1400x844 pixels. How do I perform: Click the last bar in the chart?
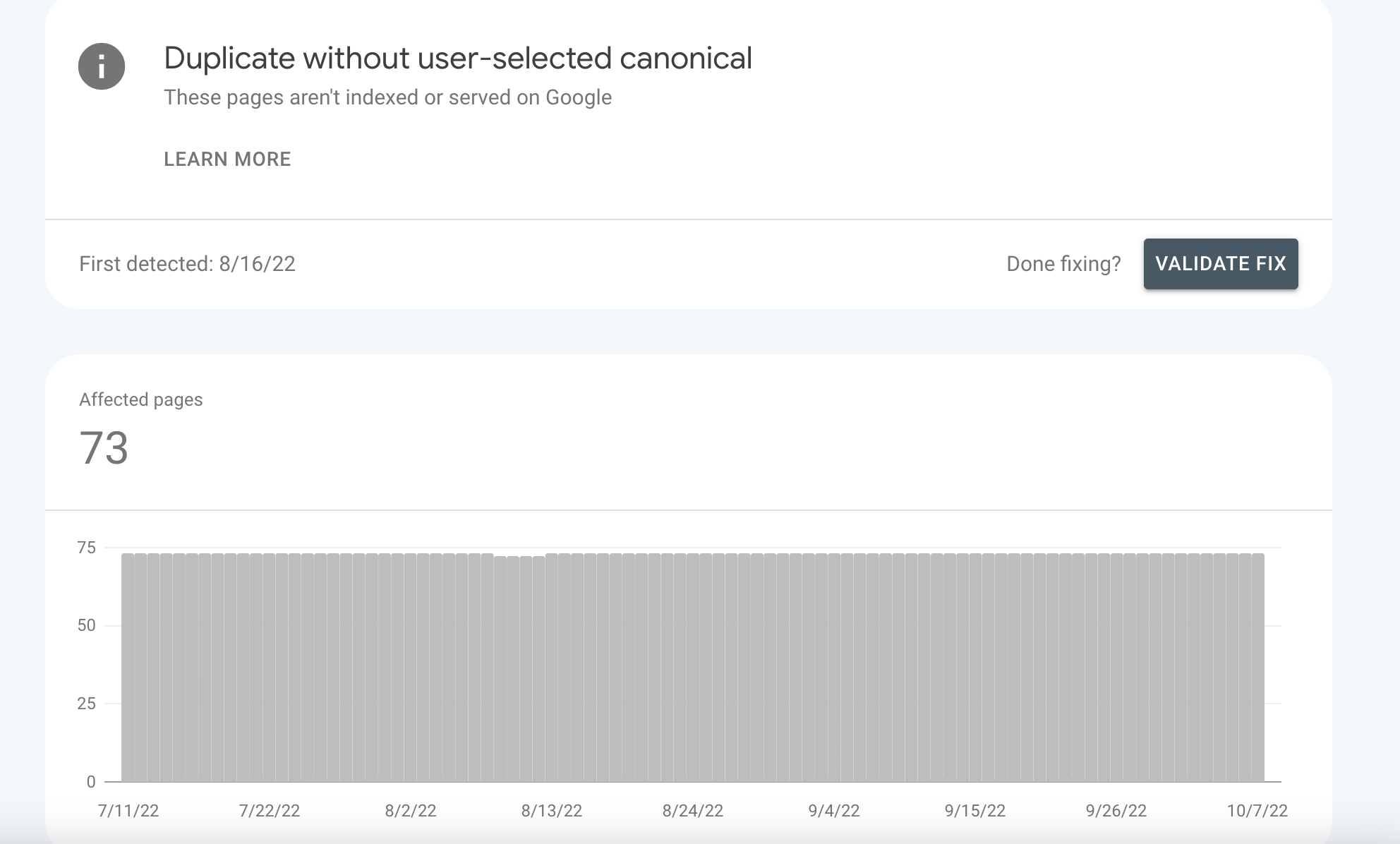pyautogui.click(x=1257, y=667)
